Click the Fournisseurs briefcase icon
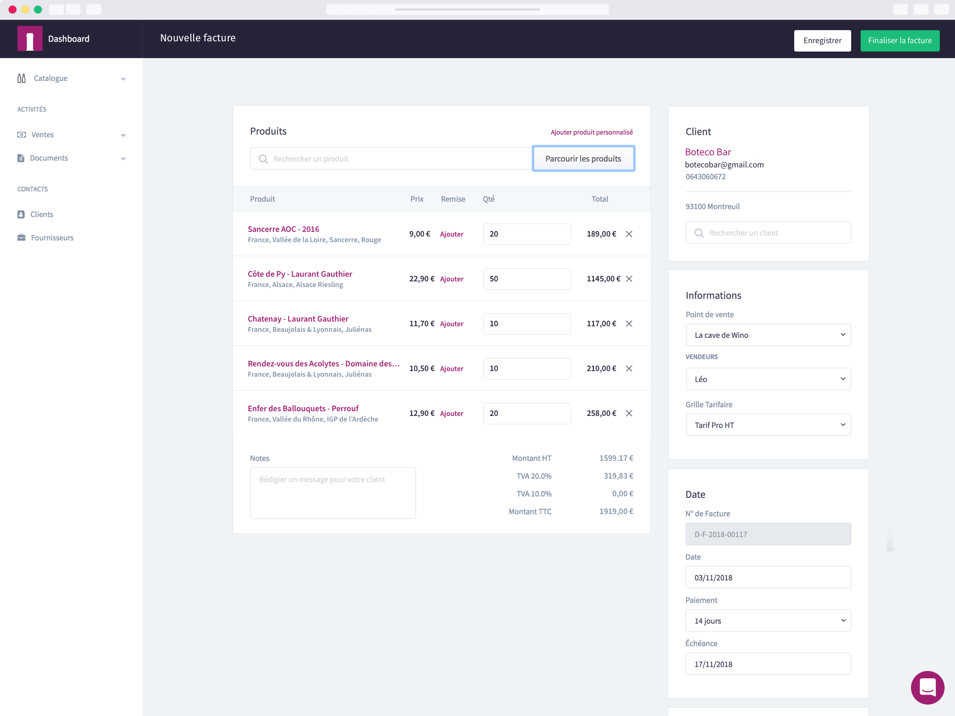Screen dimensions: 955x716 [21, 238]
